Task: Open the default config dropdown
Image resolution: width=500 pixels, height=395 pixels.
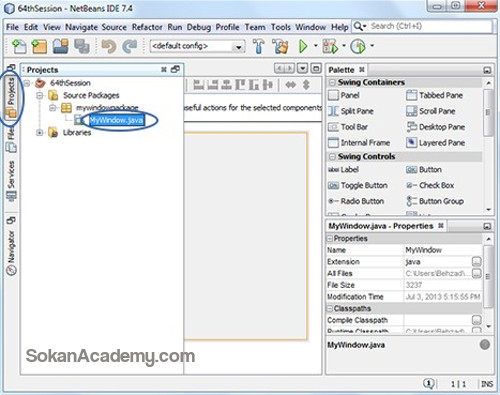Action: tap(198, 46)
